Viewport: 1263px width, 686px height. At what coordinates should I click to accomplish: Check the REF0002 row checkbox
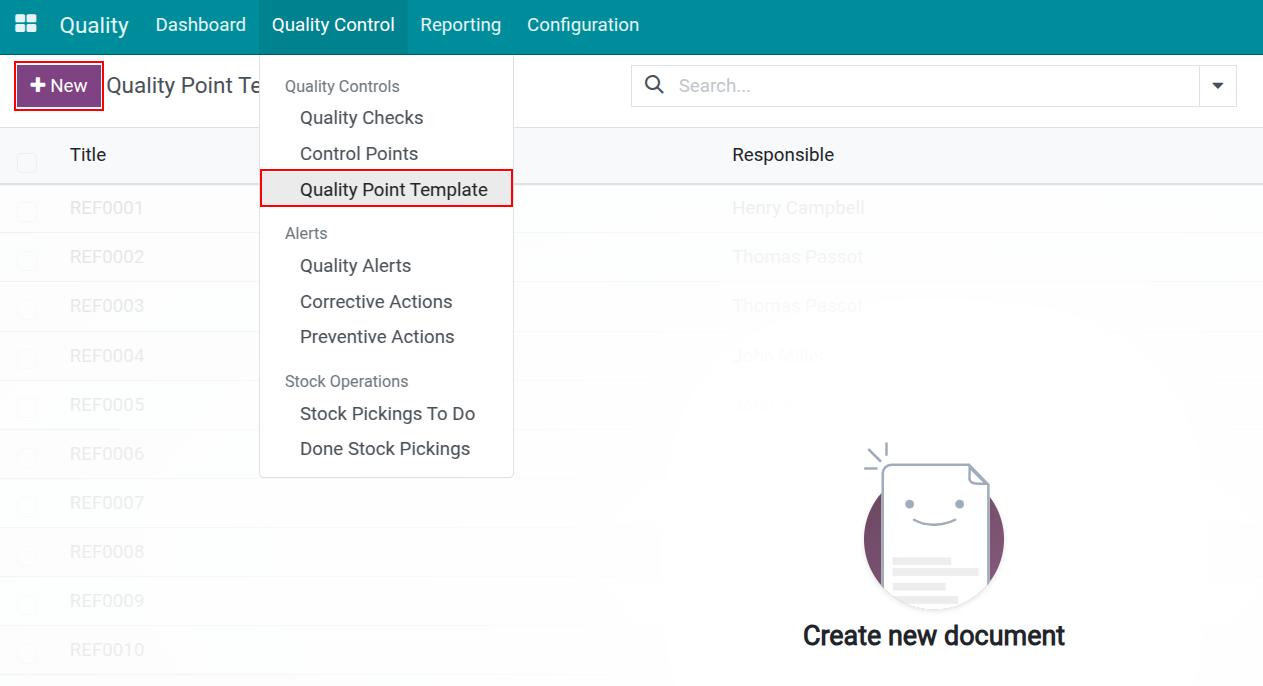(x=27, y=260)
